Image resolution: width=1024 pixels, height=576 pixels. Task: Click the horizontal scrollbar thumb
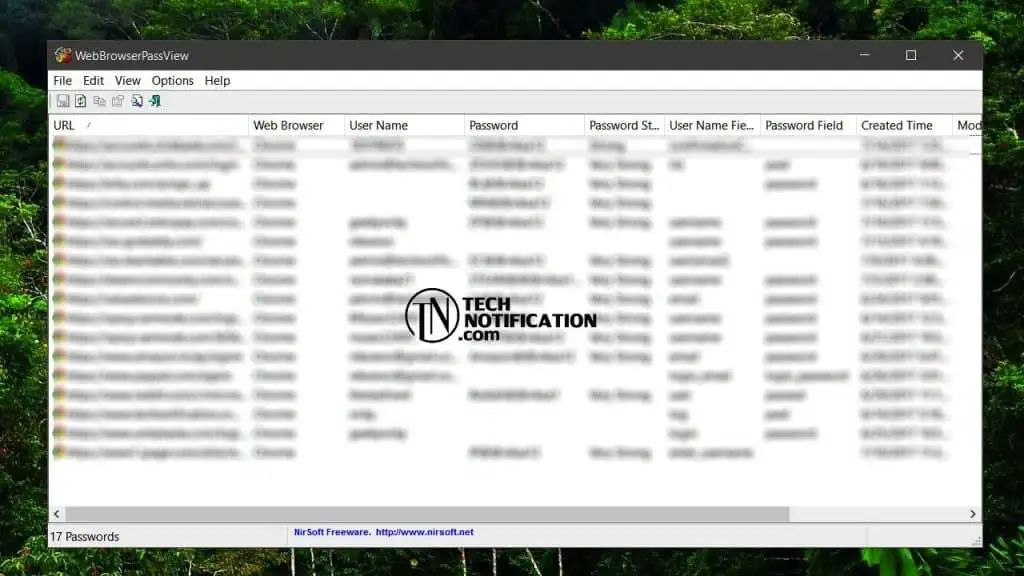[x=427, y=514]
